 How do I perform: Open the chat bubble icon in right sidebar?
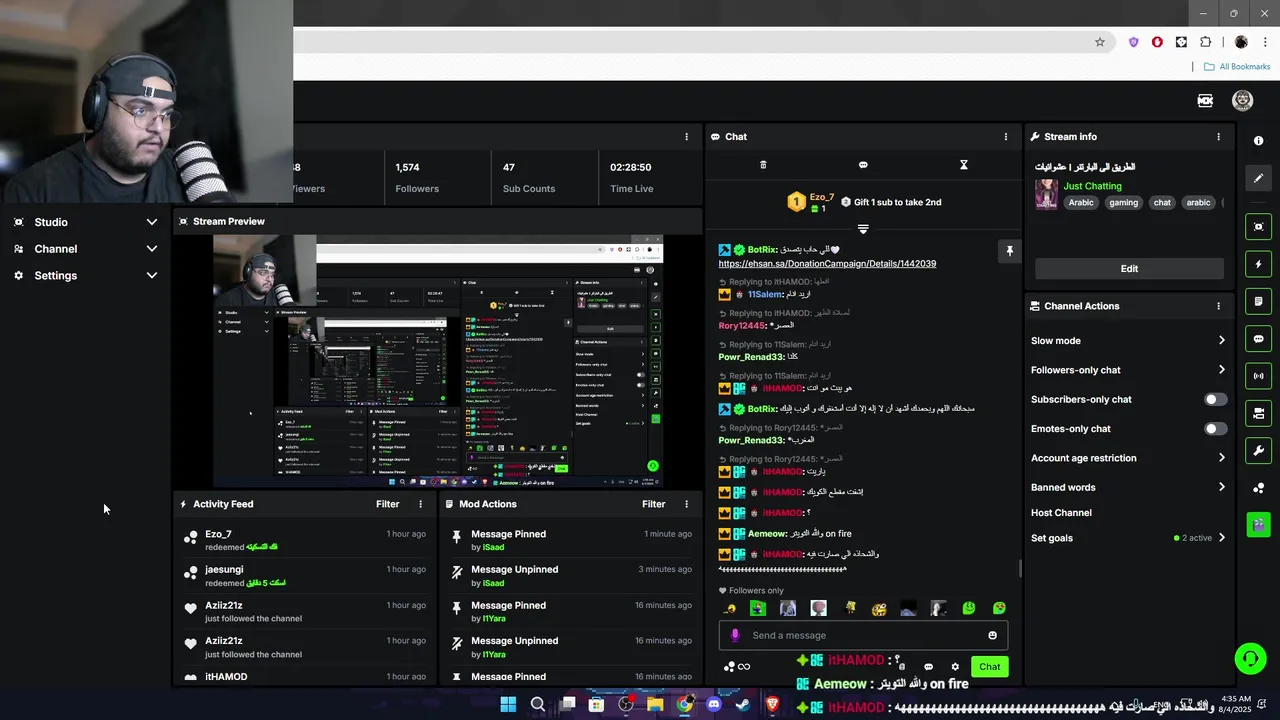coord(1259,339)
